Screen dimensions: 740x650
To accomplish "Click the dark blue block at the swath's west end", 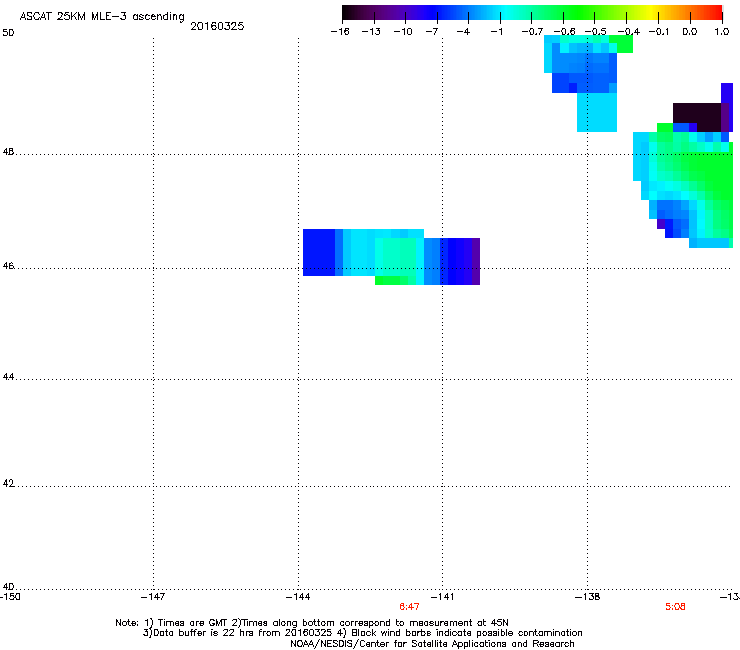I will (319, 252).
